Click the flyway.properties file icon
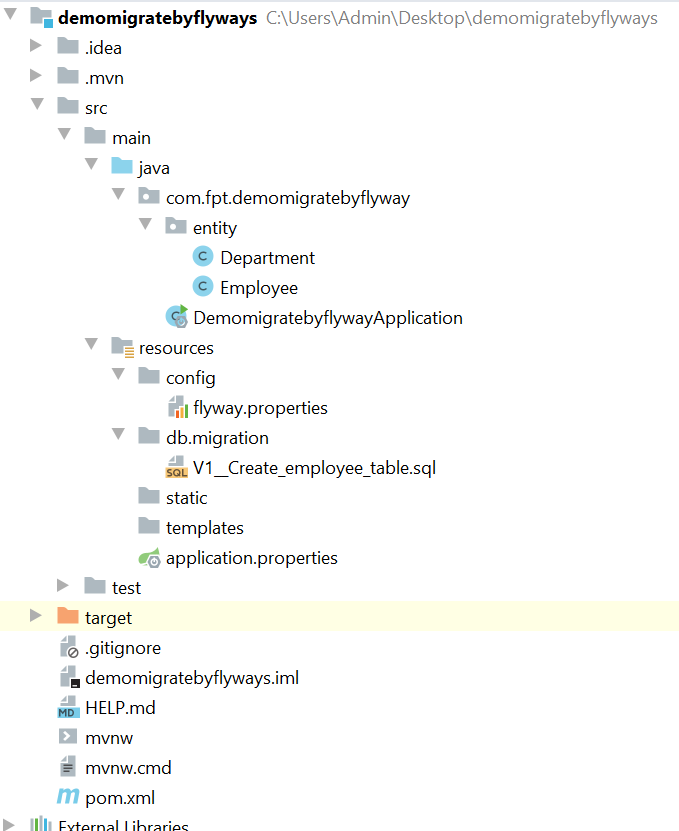This screenshot has width=679, height=831. 178,407
